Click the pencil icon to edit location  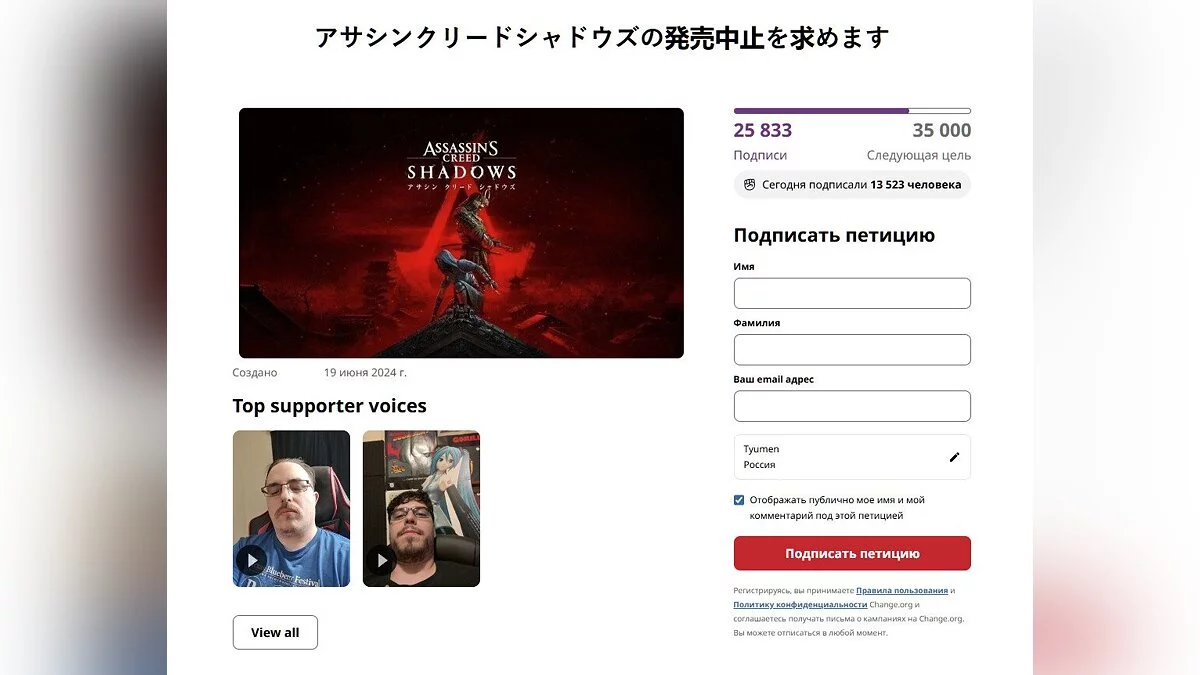[x=954, y=457]
